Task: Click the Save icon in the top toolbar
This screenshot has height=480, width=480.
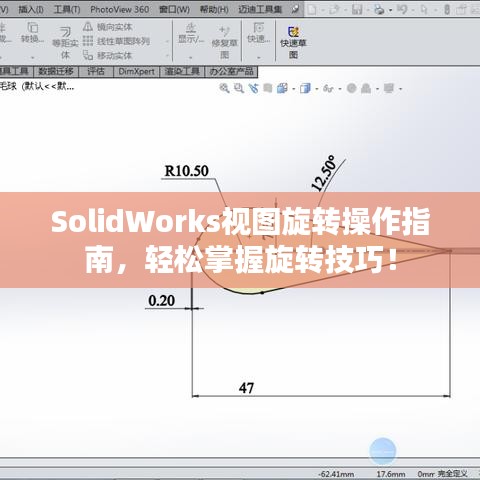Action: pos(357,9)
